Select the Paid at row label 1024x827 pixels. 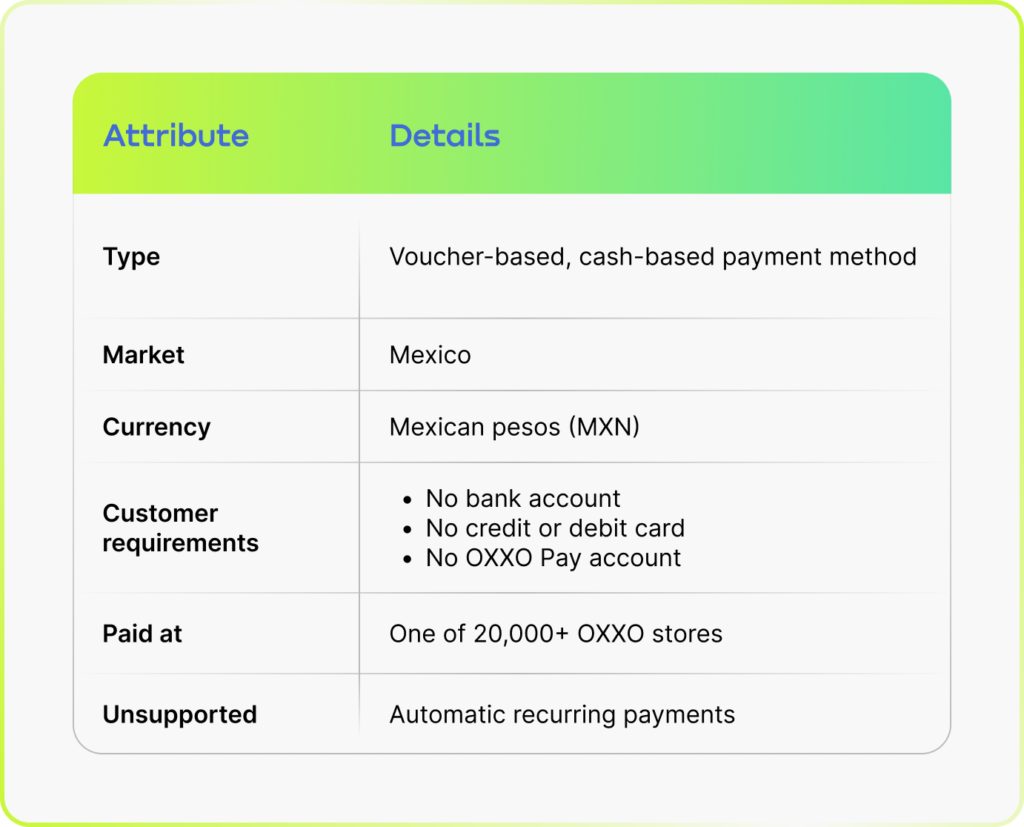[142, 634]
